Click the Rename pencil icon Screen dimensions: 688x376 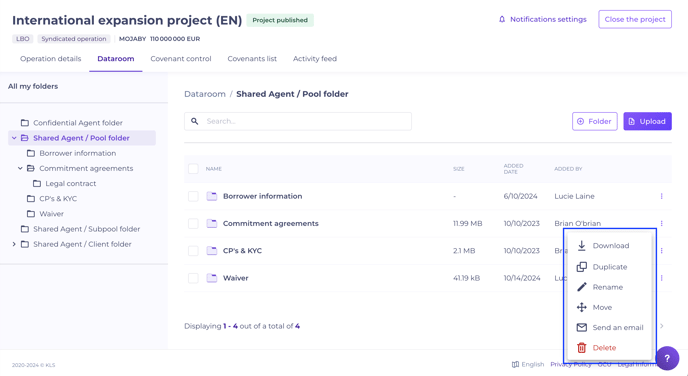[581, 287]
